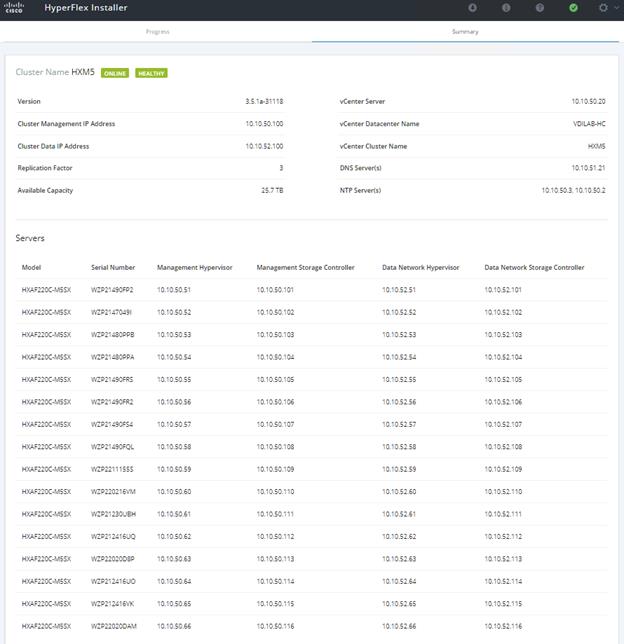This screenshot has width=624, height=644.
Task: Select storage controller IP 10.10.50.106
Action: click(x=275, y=402)
